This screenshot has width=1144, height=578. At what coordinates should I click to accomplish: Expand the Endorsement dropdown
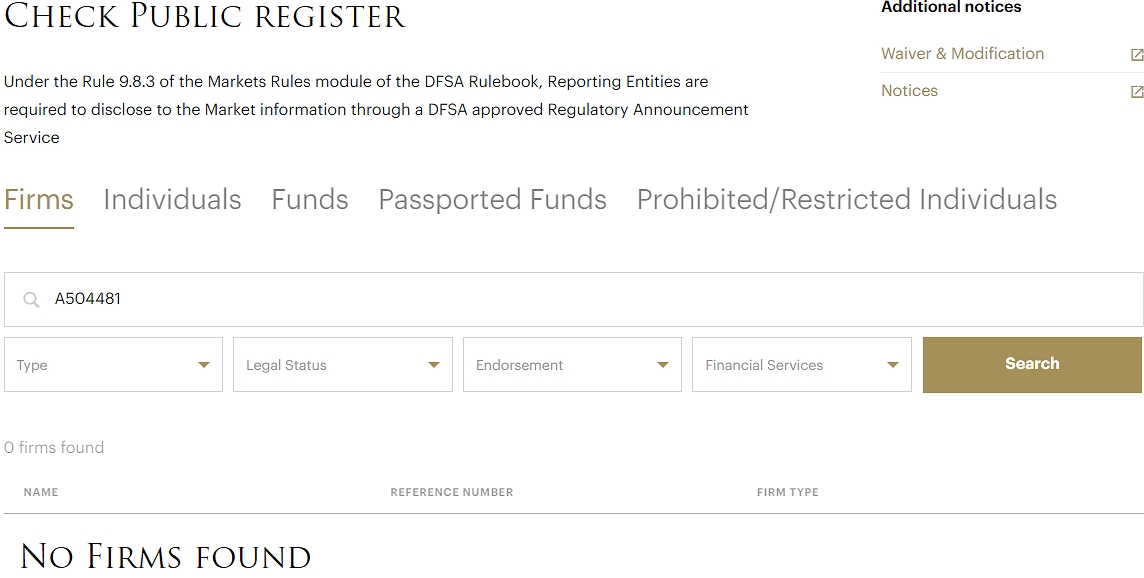pos(572,365)
